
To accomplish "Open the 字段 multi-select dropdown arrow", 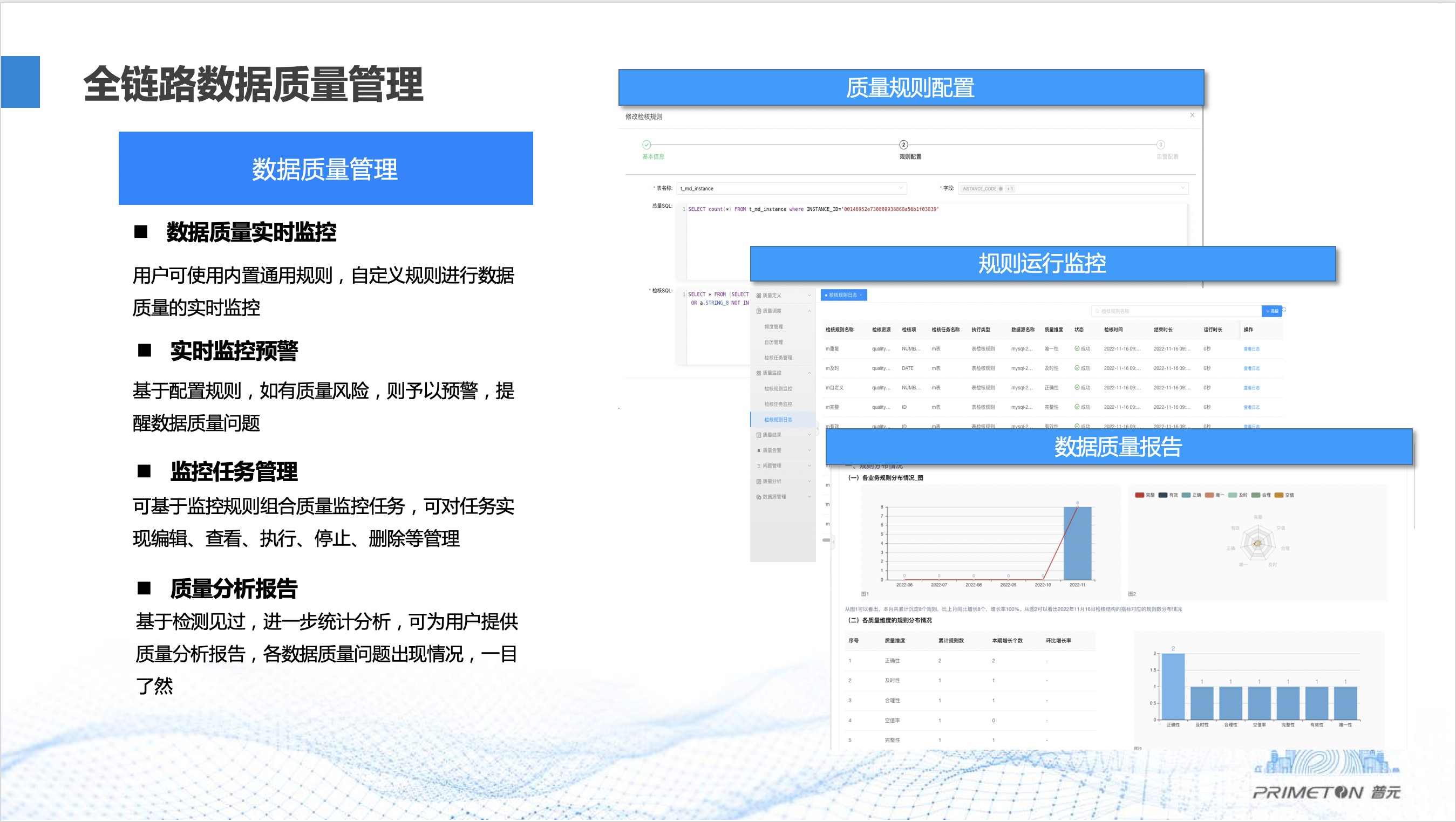I will pyautogui.click(x=1182, y=188).
